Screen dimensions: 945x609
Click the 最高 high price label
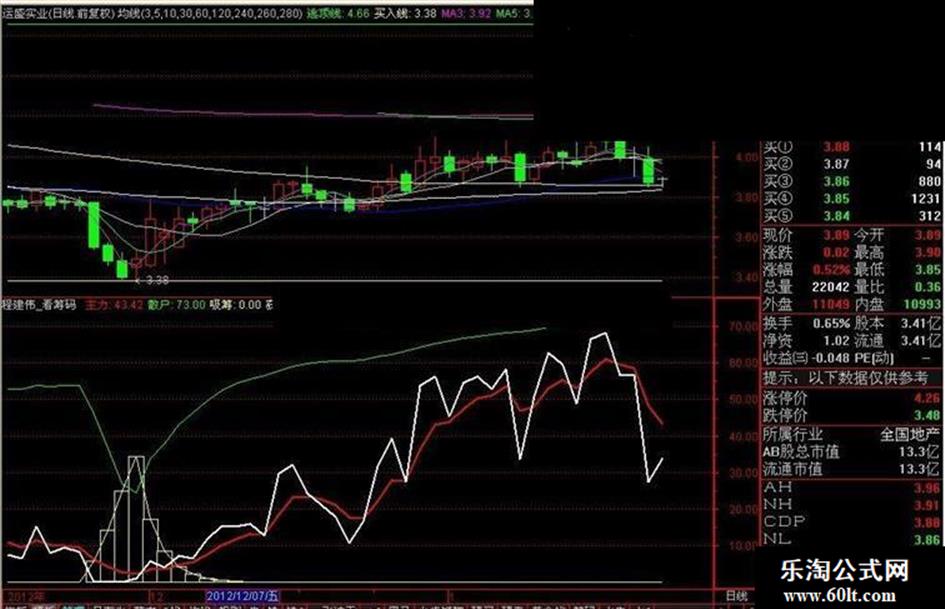(x=868, y=252)
